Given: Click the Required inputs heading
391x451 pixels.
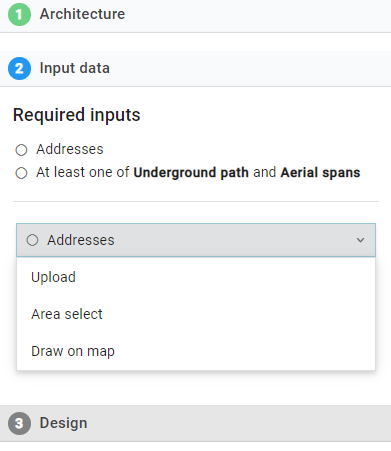Looking at the screenshot, I should 77,115.
